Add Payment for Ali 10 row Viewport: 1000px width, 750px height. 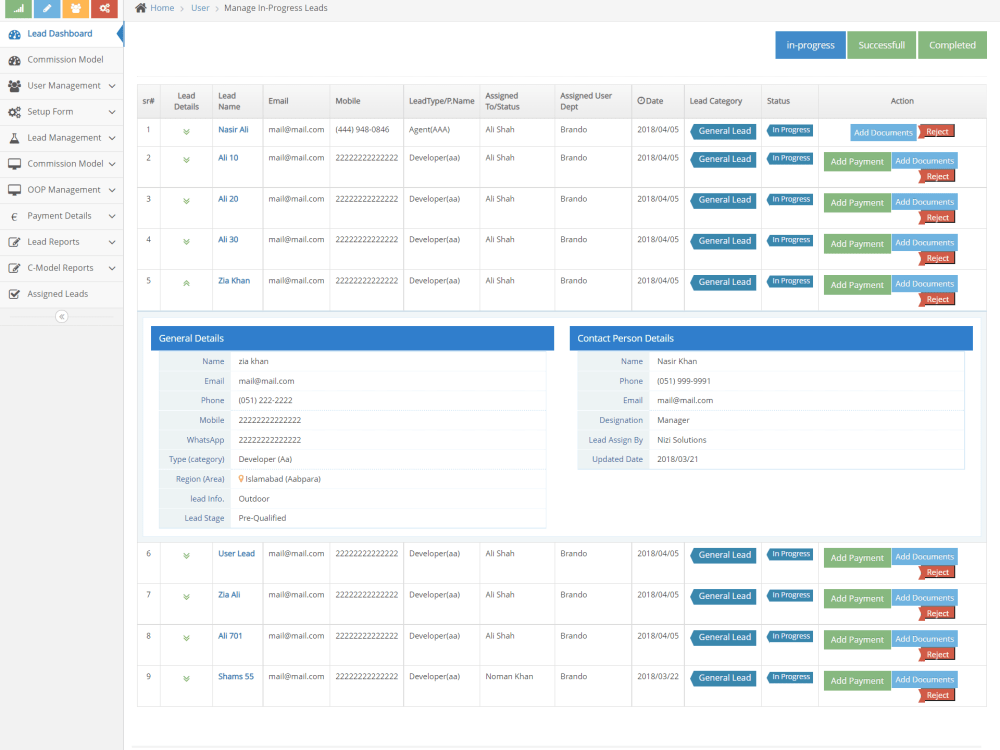(x=857, y=162)
